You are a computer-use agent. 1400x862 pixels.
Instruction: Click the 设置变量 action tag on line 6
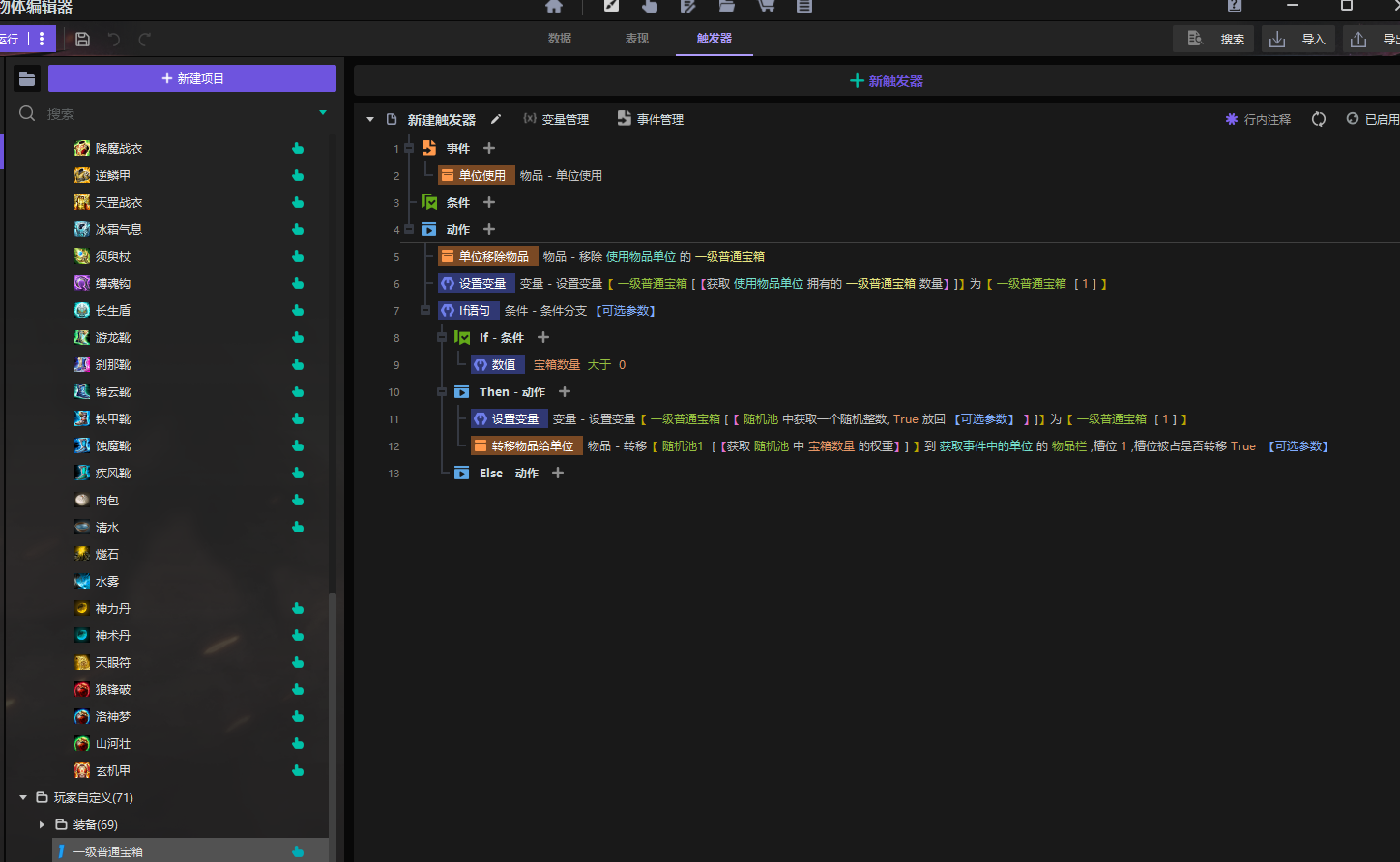click(477, 283)
